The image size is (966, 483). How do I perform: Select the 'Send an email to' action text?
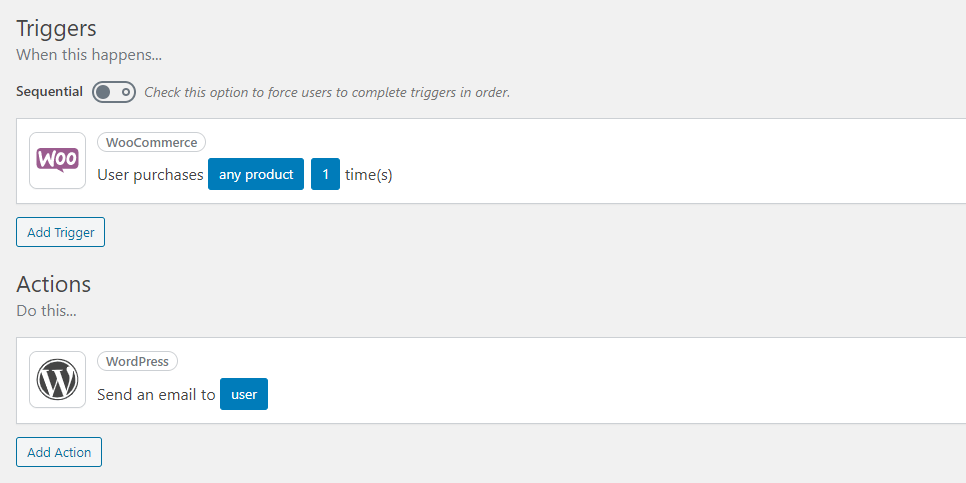156,394
